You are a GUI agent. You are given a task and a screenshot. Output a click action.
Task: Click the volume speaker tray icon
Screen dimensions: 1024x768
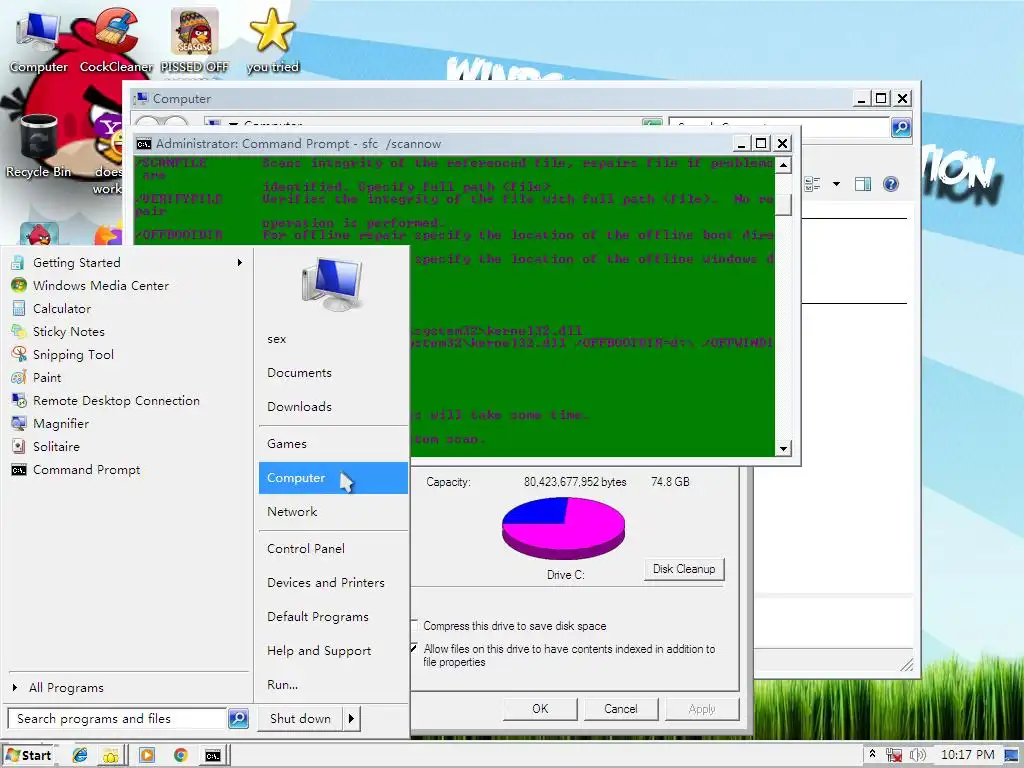click(918, 755)
